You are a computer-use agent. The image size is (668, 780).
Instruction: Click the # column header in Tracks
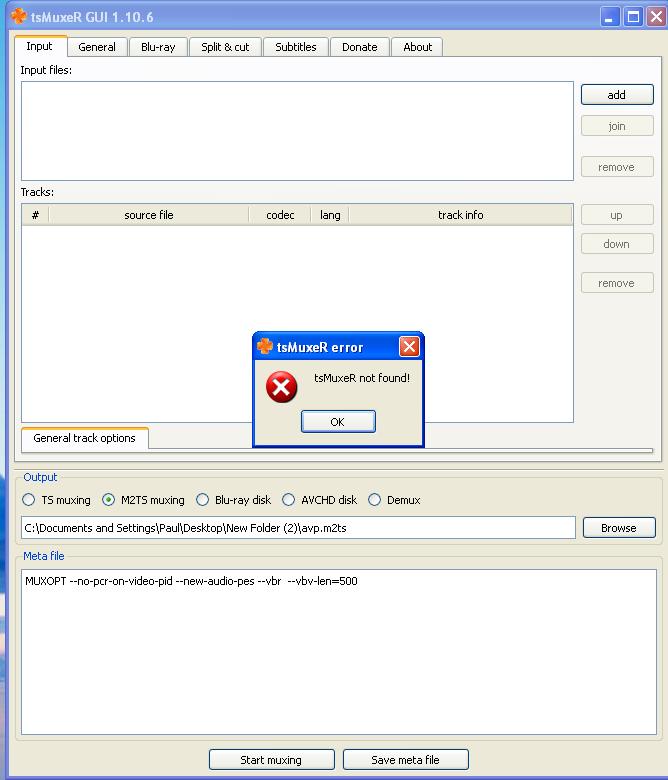pos(35,215)
